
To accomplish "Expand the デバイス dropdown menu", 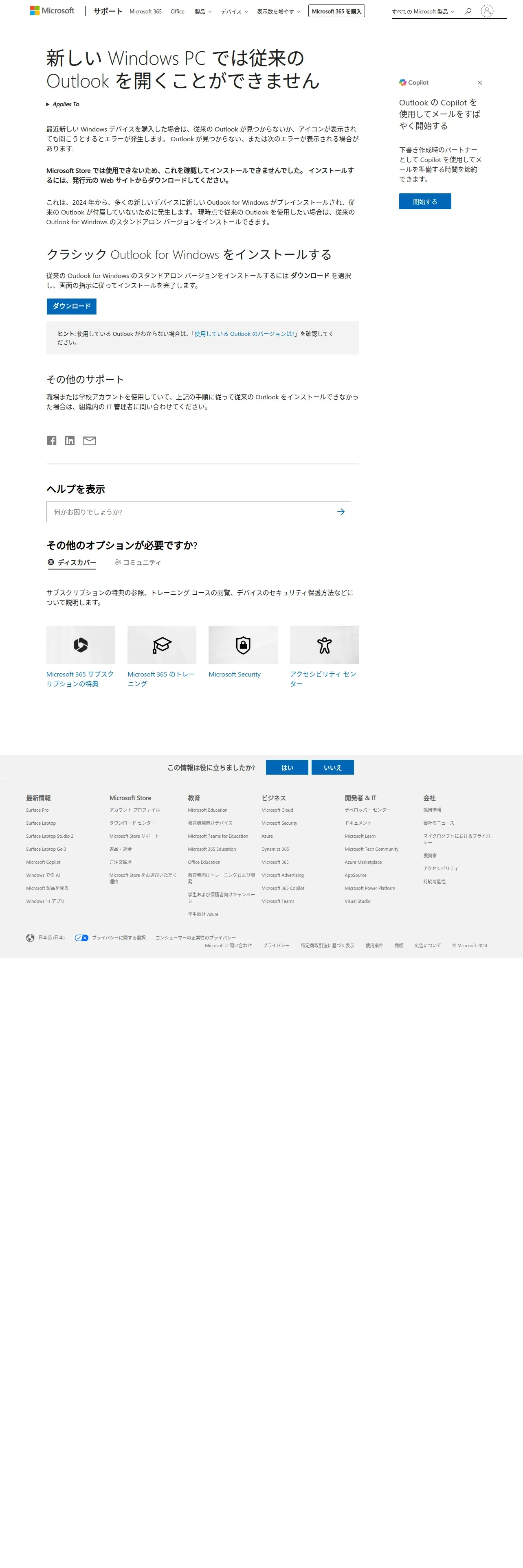I will [x=234, y=11].
